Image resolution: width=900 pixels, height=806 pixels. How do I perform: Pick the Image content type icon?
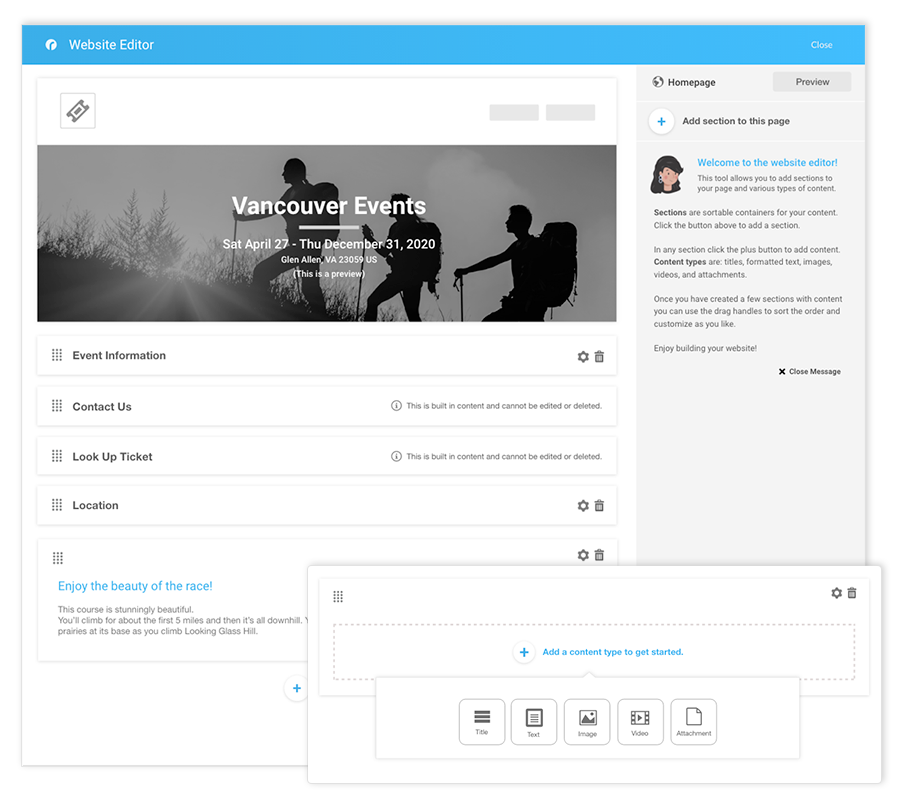coord(587,721)
